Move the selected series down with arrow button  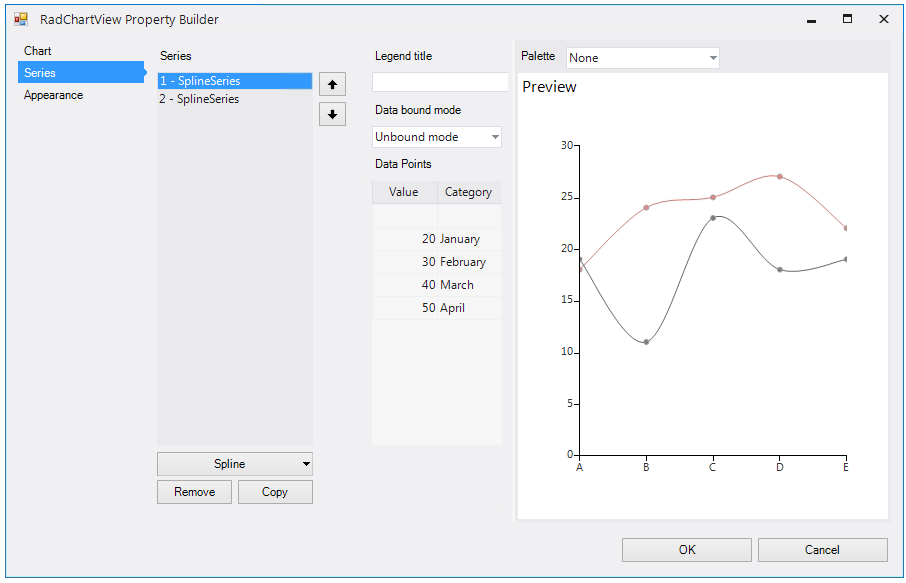tap(332, 114)
